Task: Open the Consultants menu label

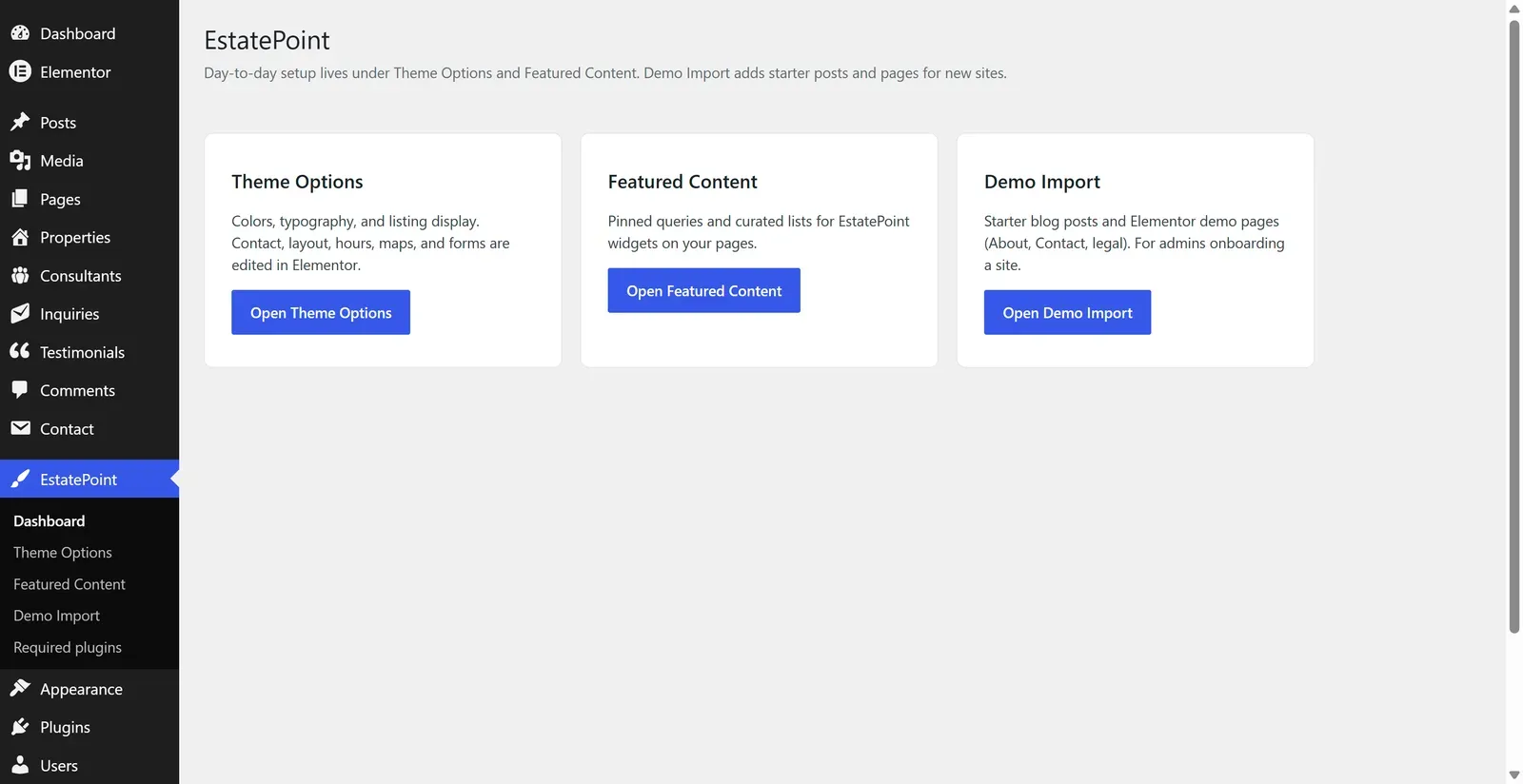Action: [x=81, y=276]
